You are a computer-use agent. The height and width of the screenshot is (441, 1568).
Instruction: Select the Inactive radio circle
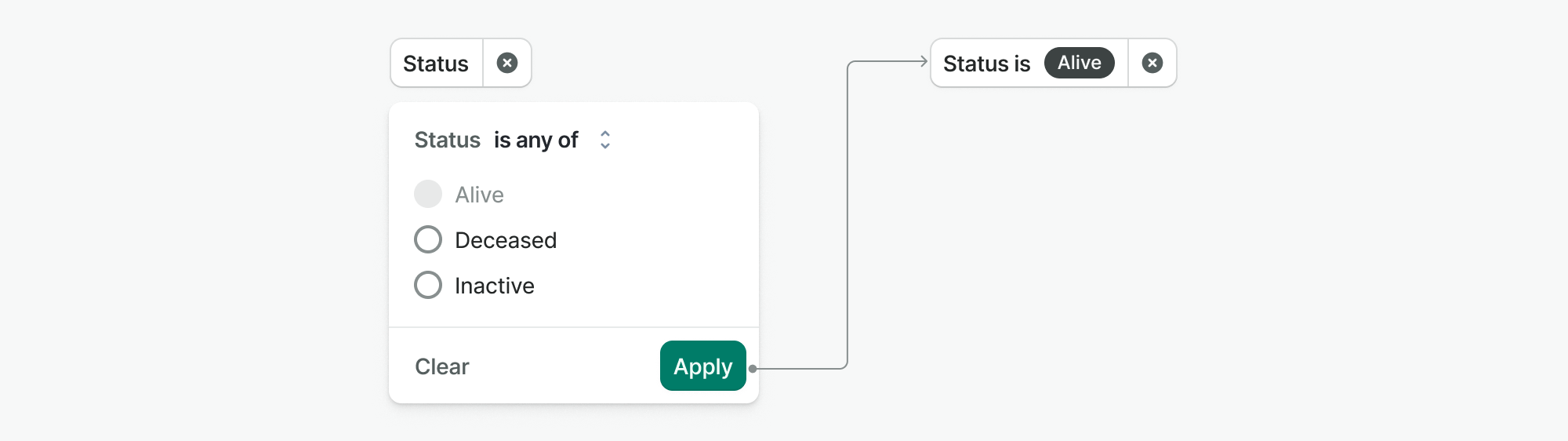428,285
